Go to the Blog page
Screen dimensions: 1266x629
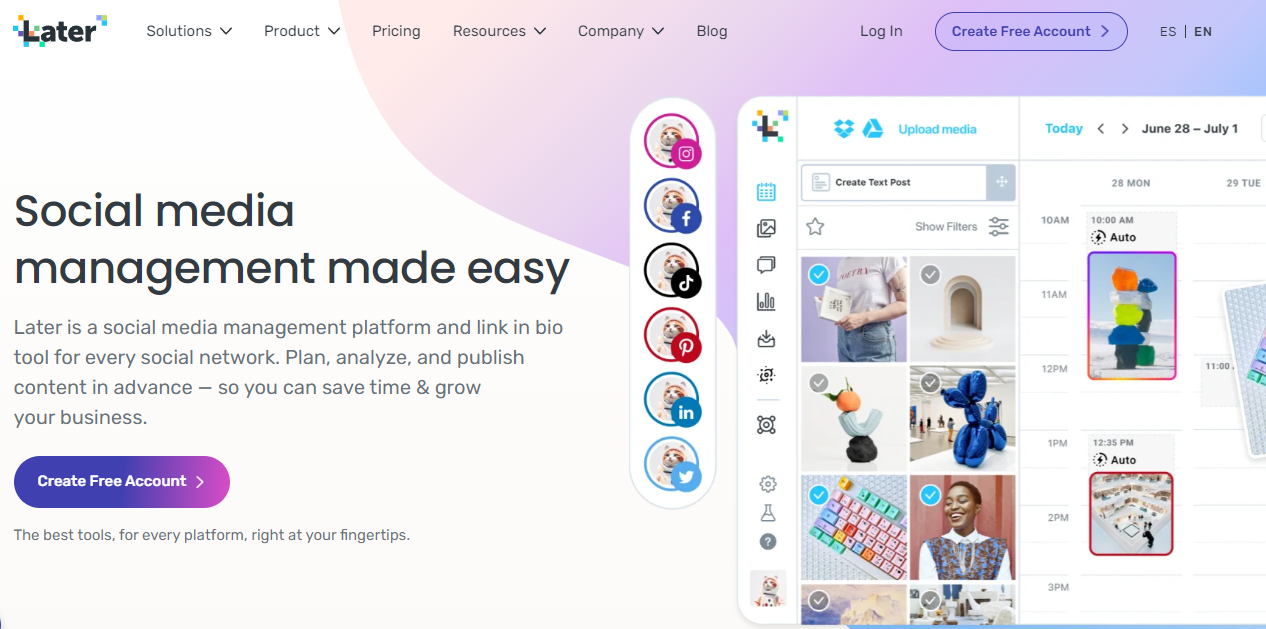[712, 31]
